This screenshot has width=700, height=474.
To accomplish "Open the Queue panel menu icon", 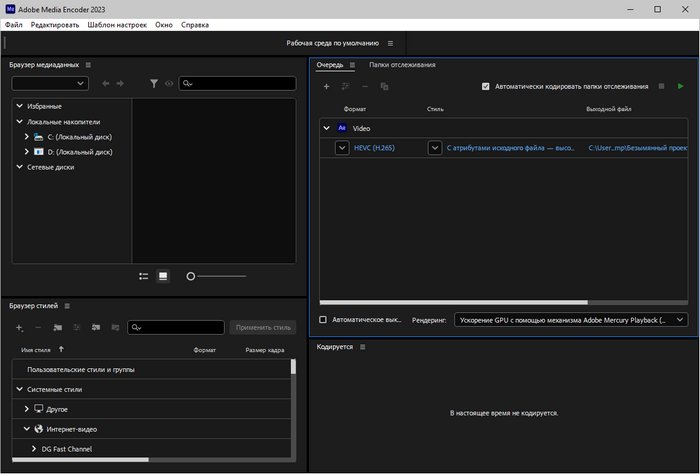I will pyautogui.click(x=352, y=65).
